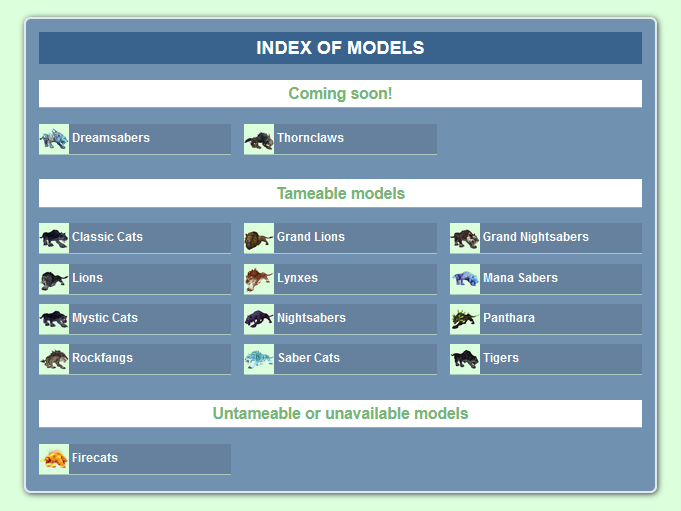The width and height of the screenshot is (681, 511).
Task: Click the Lynxes orange cat icon
Action: [259, 279]
